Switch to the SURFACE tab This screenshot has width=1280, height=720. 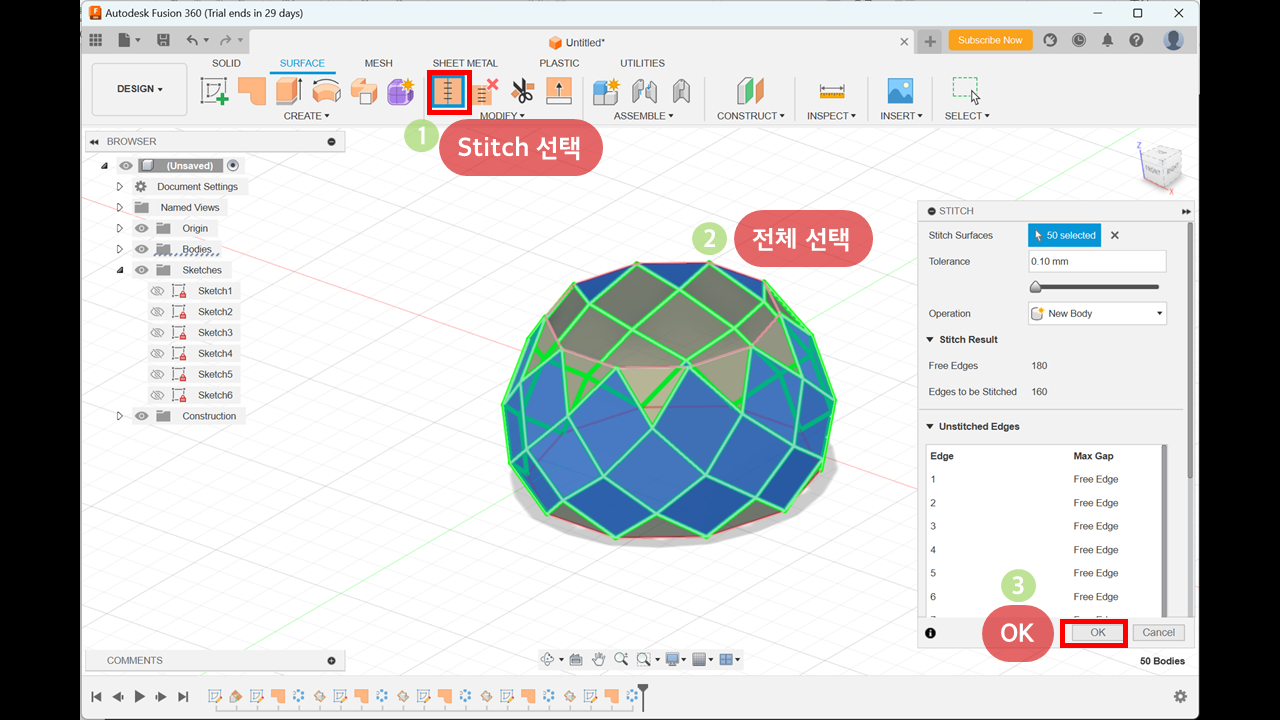[x=302, y=63]
